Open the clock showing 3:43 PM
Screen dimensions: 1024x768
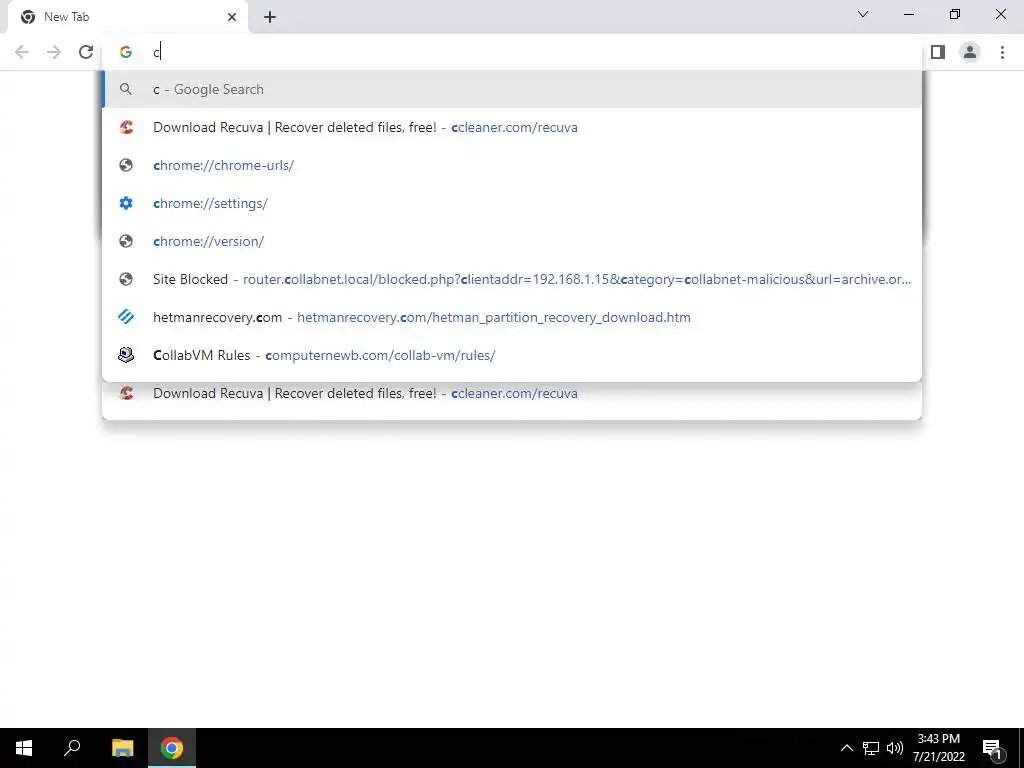coord(938,748)
